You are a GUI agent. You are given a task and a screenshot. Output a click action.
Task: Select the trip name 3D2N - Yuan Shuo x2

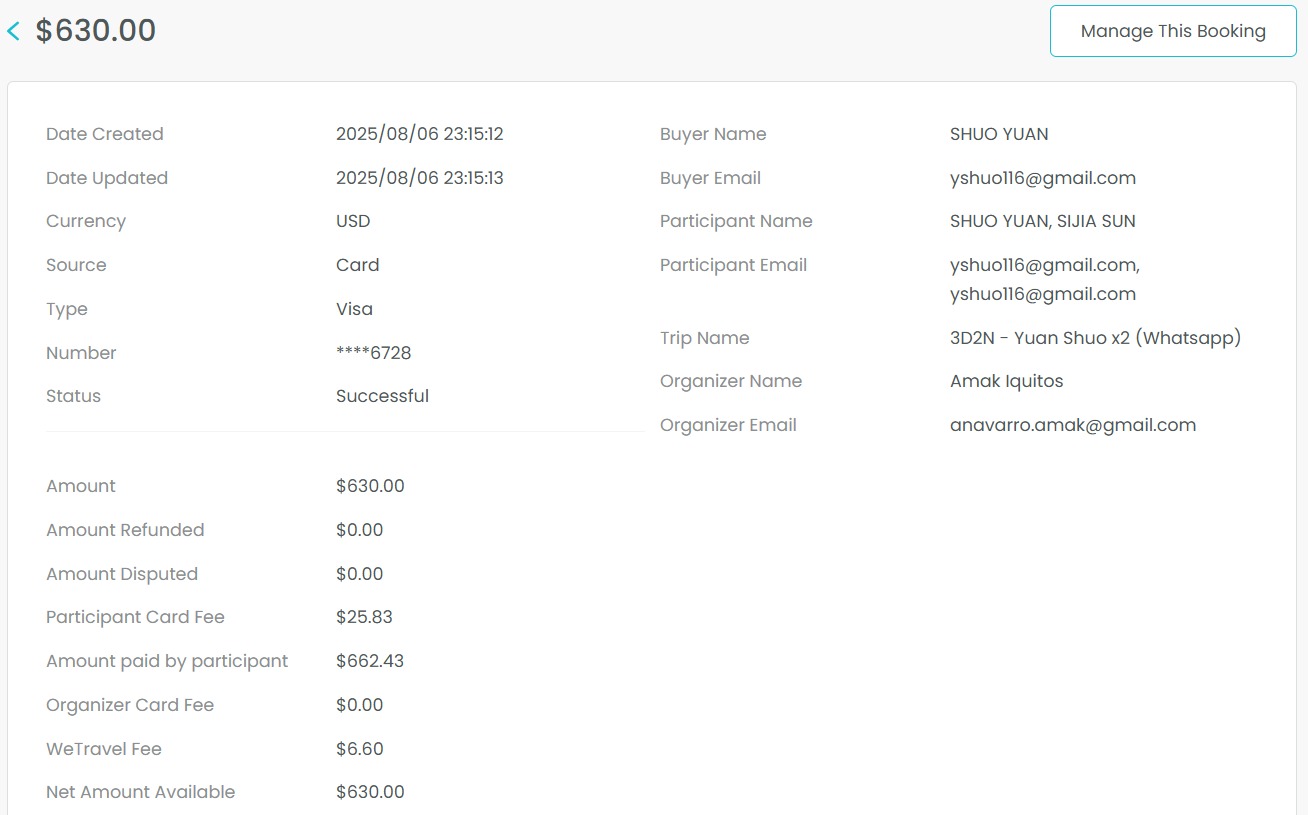[1094, 338]
